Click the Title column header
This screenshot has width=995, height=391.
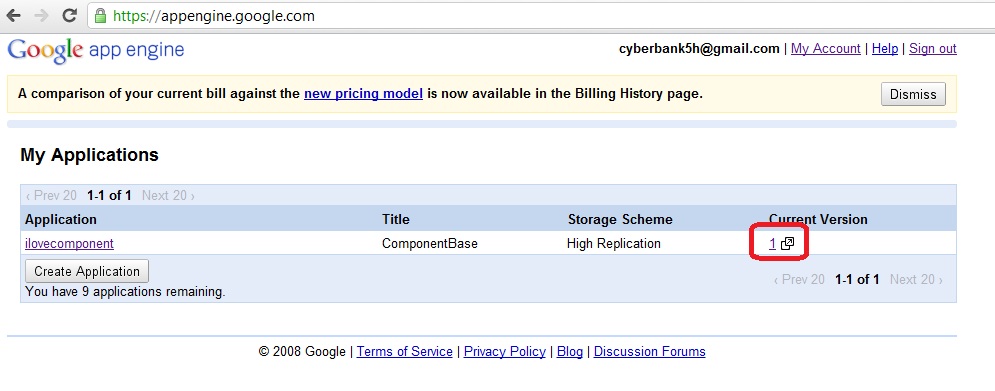[x=396, y=220]
